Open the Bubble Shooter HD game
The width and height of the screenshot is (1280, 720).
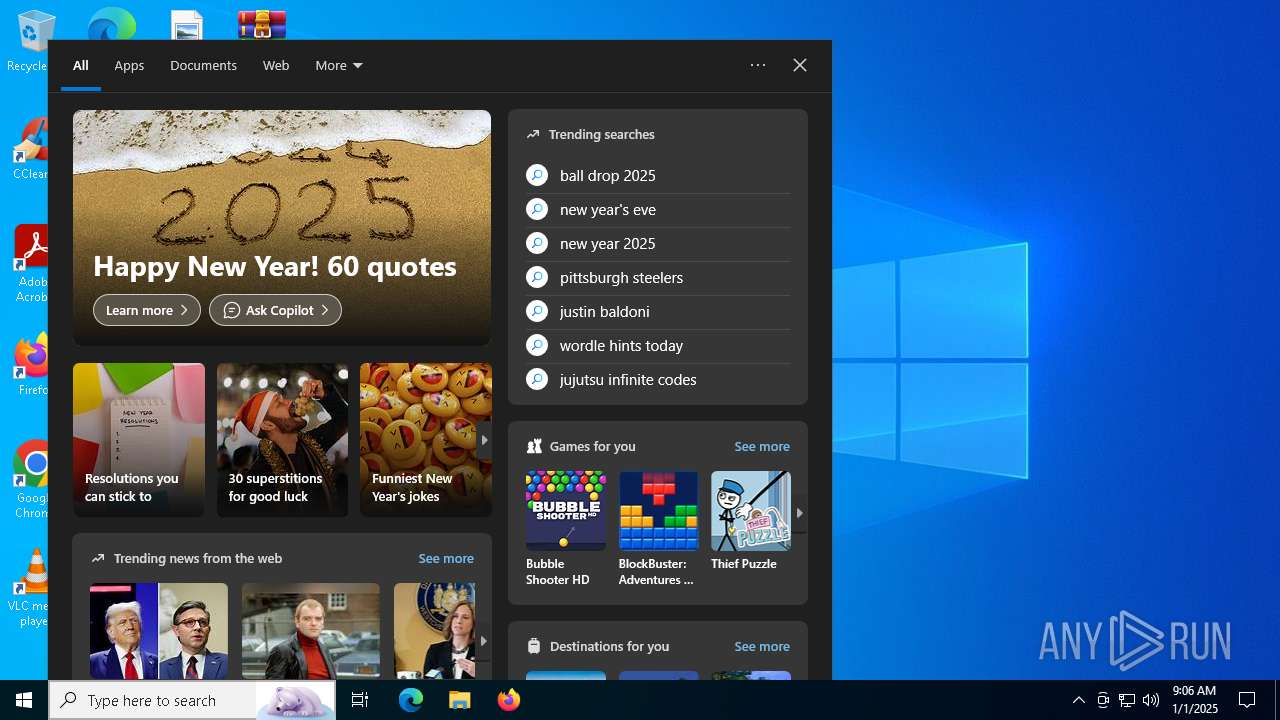[x=566, y=529]
